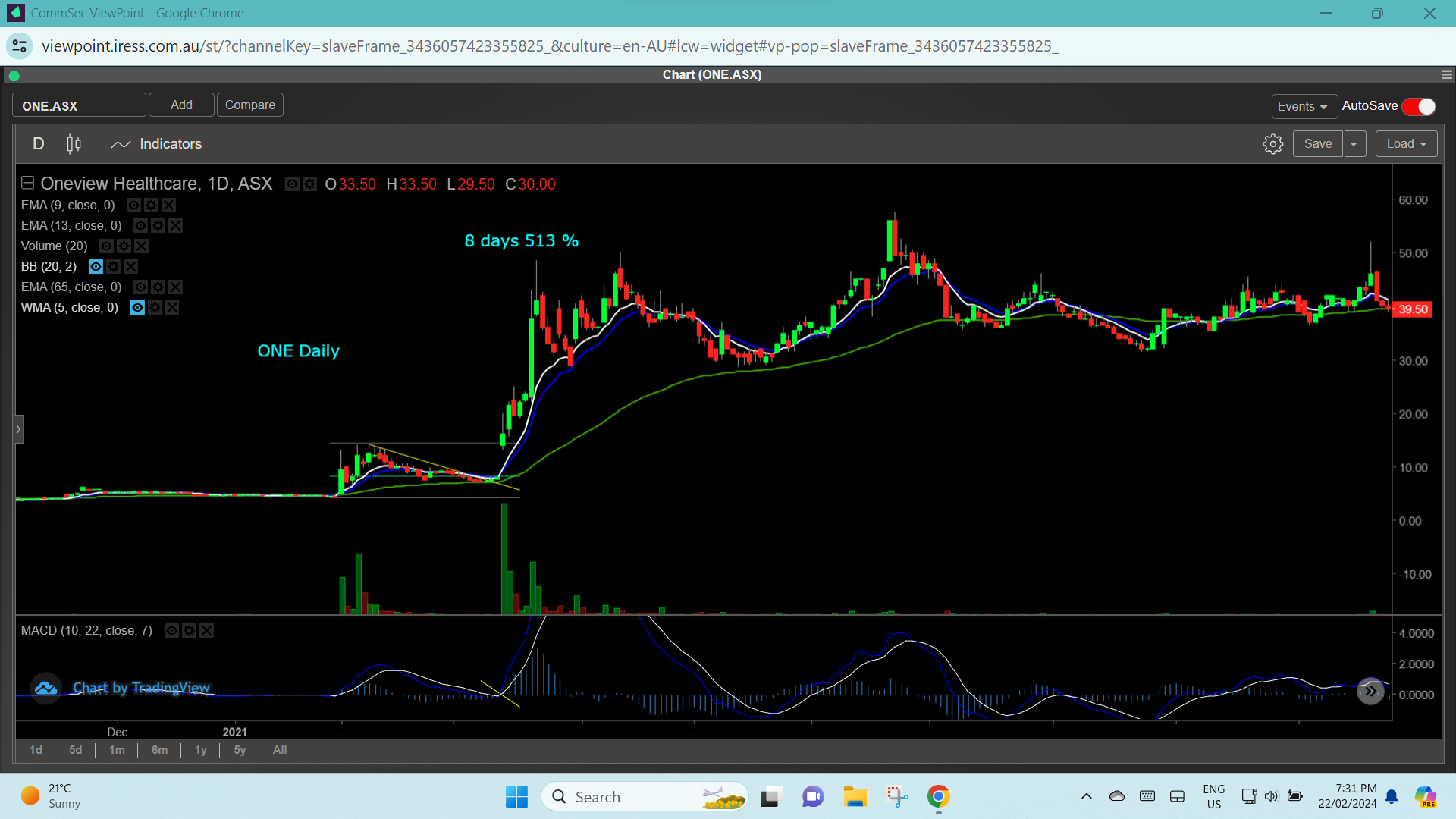Open Windows Start menu
Image resolution: width=1456 pixels, height=819 pixels.
click(516, 797)
